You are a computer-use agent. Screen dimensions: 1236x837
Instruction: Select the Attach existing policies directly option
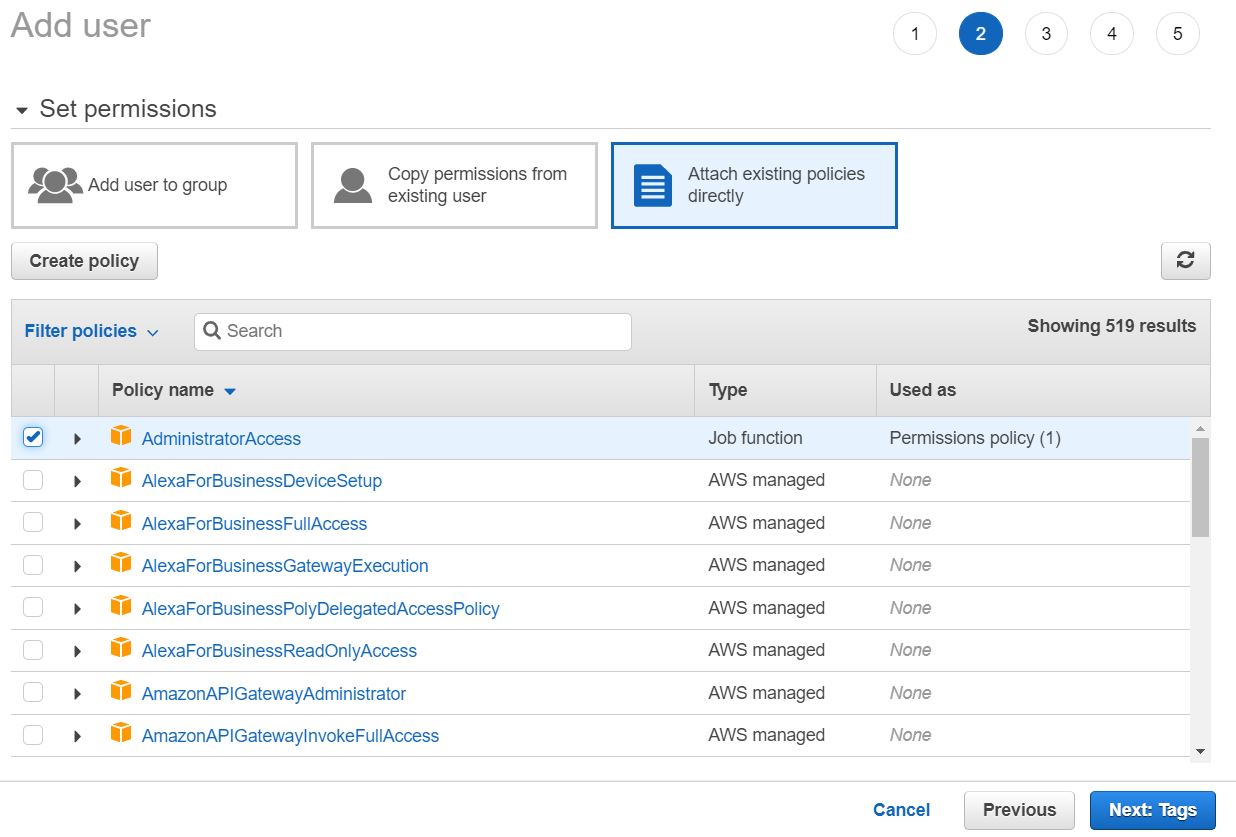pyautogui.click(x=754, y=185)
